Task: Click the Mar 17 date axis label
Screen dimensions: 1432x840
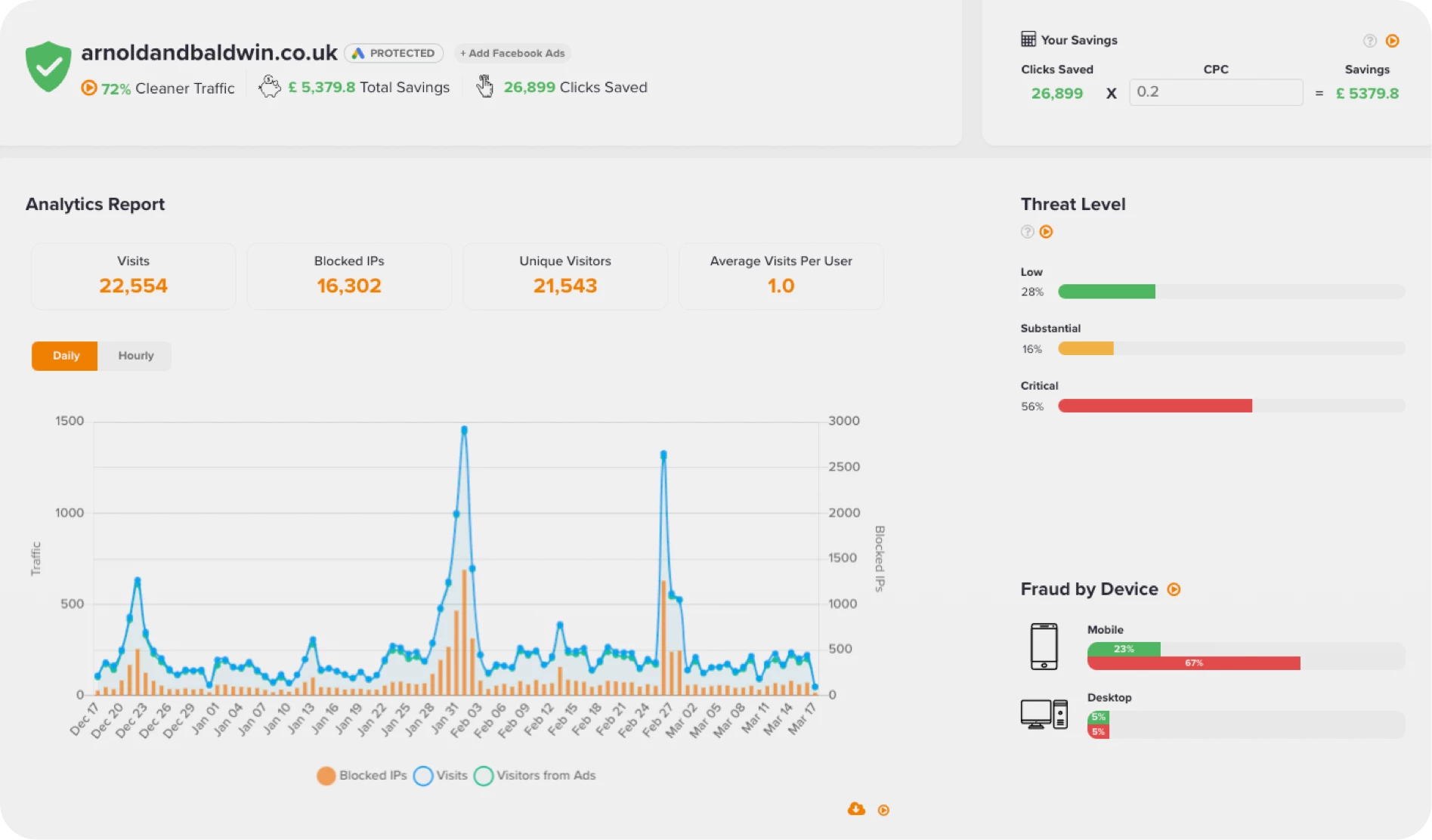Action: pyautogui.click(x=802, y=718)
